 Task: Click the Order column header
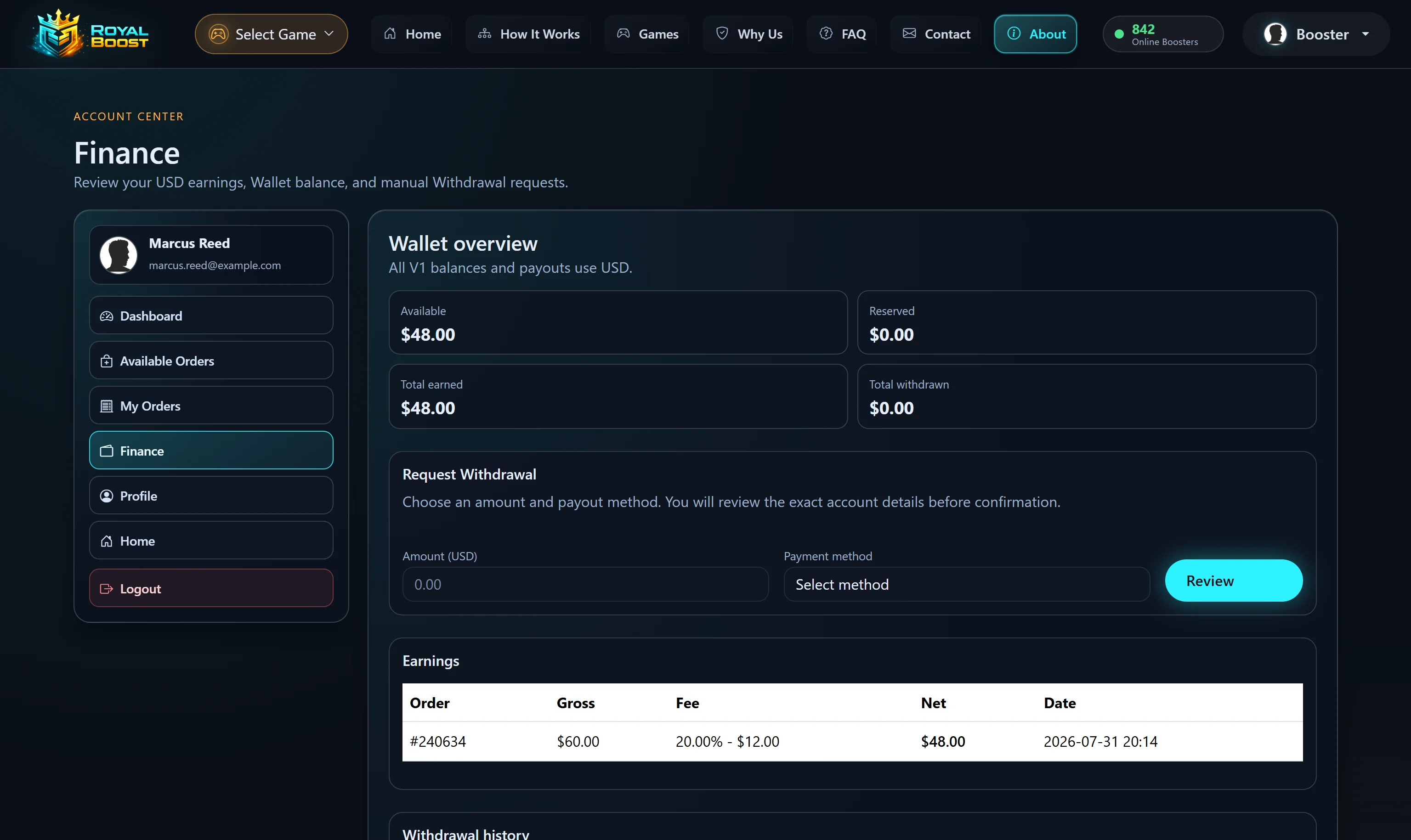click(x=429, y=703)
